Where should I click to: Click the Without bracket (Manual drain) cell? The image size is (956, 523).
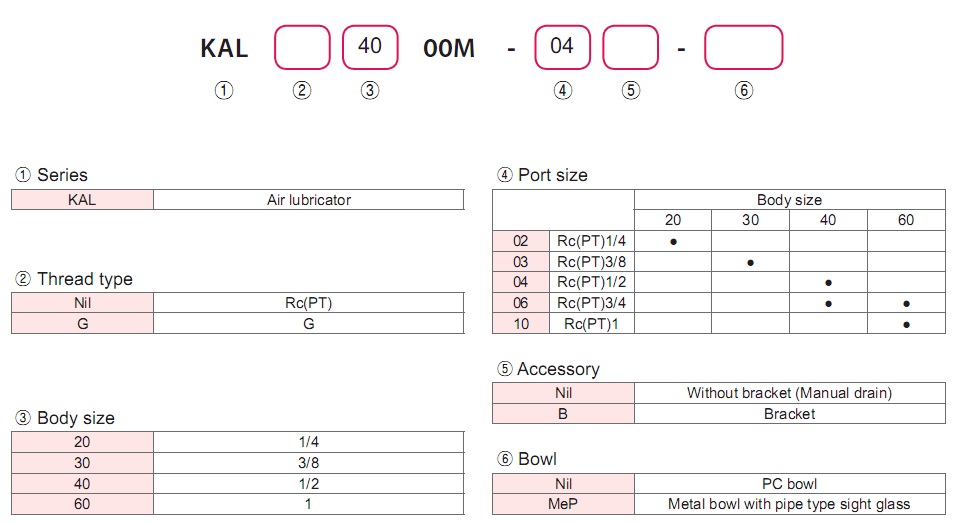tap(789, 393)
